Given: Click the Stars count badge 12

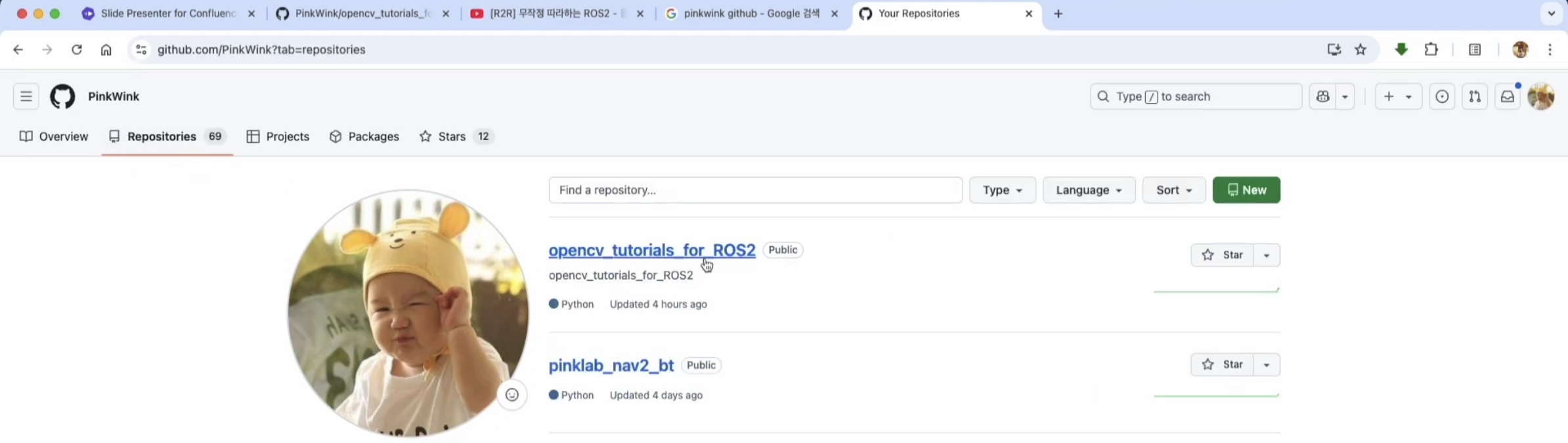Looking at the screenshot, I should click(x=483, y=137).
